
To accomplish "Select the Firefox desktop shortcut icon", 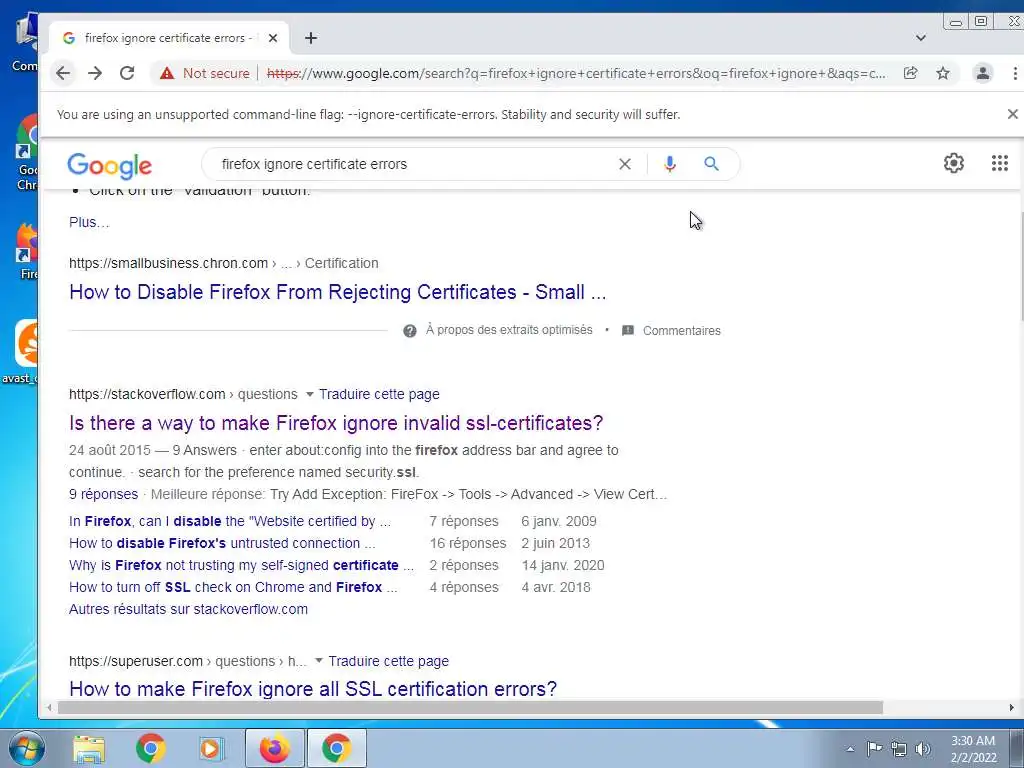I will pyautogui.click(x=26, y=251).
